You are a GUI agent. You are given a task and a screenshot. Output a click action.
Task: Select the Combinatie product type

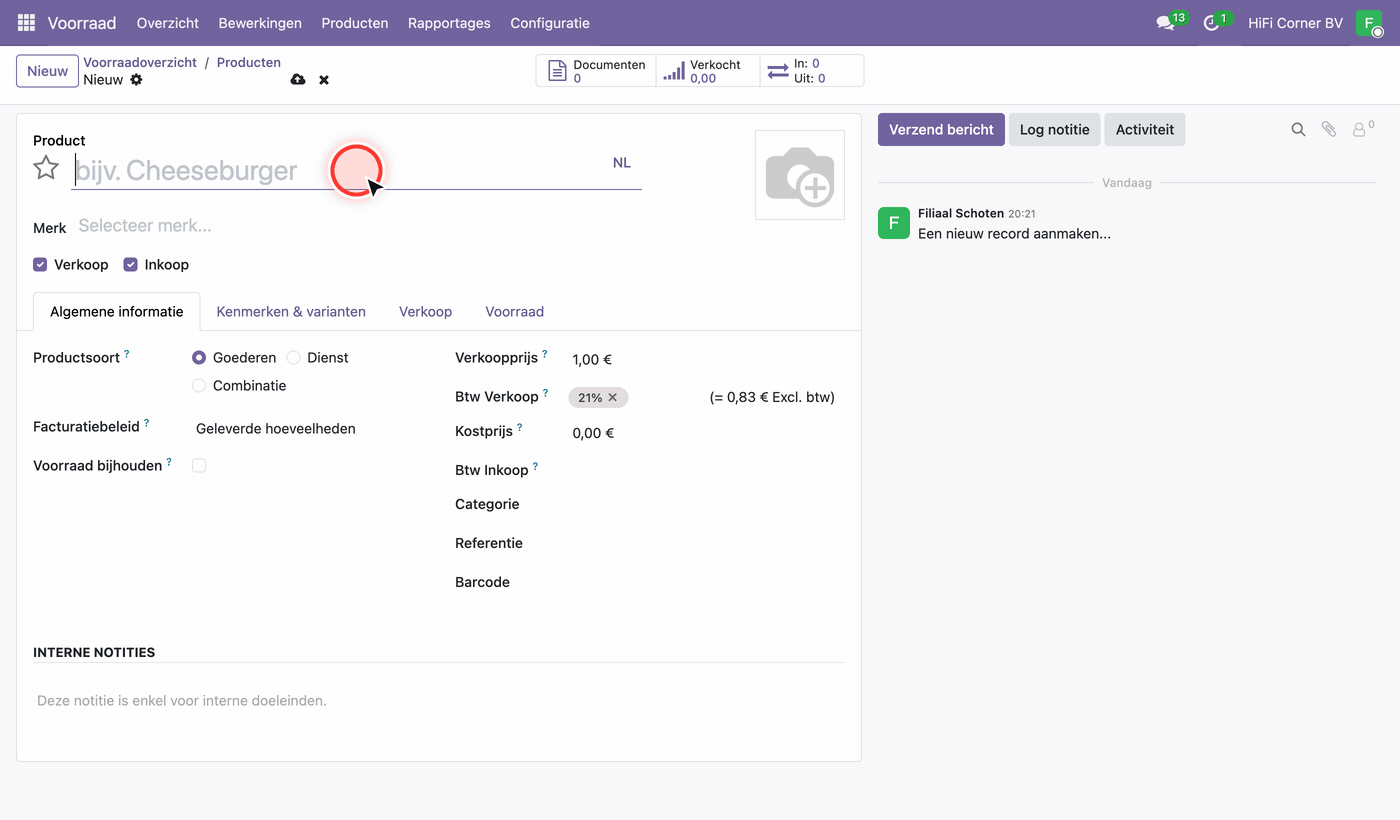coord(199,386)
